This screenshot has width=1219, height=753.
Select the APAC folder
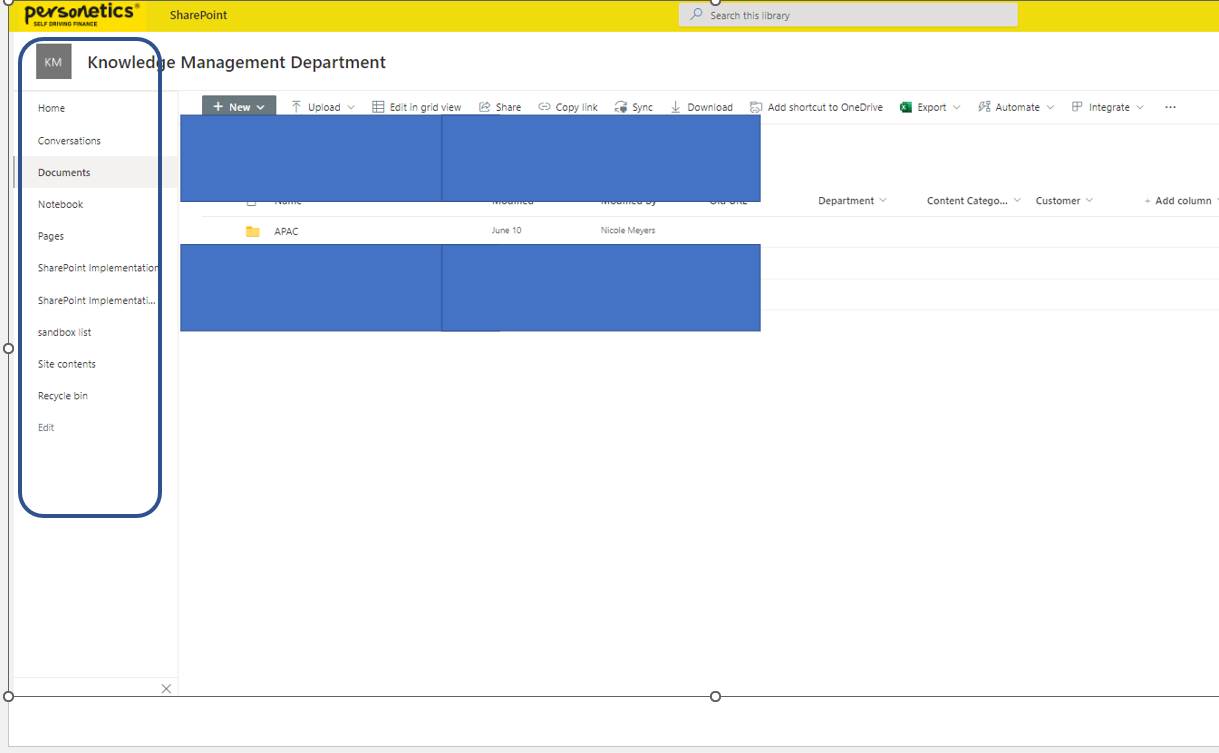(x=288, y=231)
